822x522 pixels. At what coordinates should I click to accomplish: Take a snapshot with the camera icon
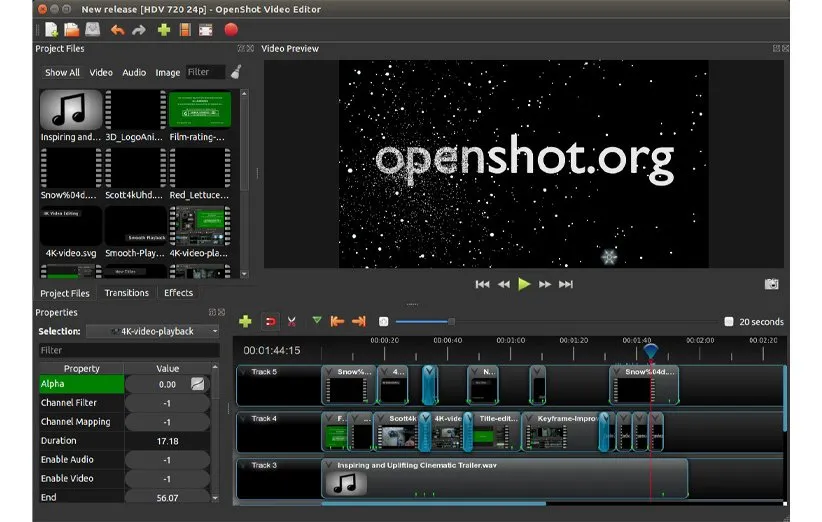point(771,284)
